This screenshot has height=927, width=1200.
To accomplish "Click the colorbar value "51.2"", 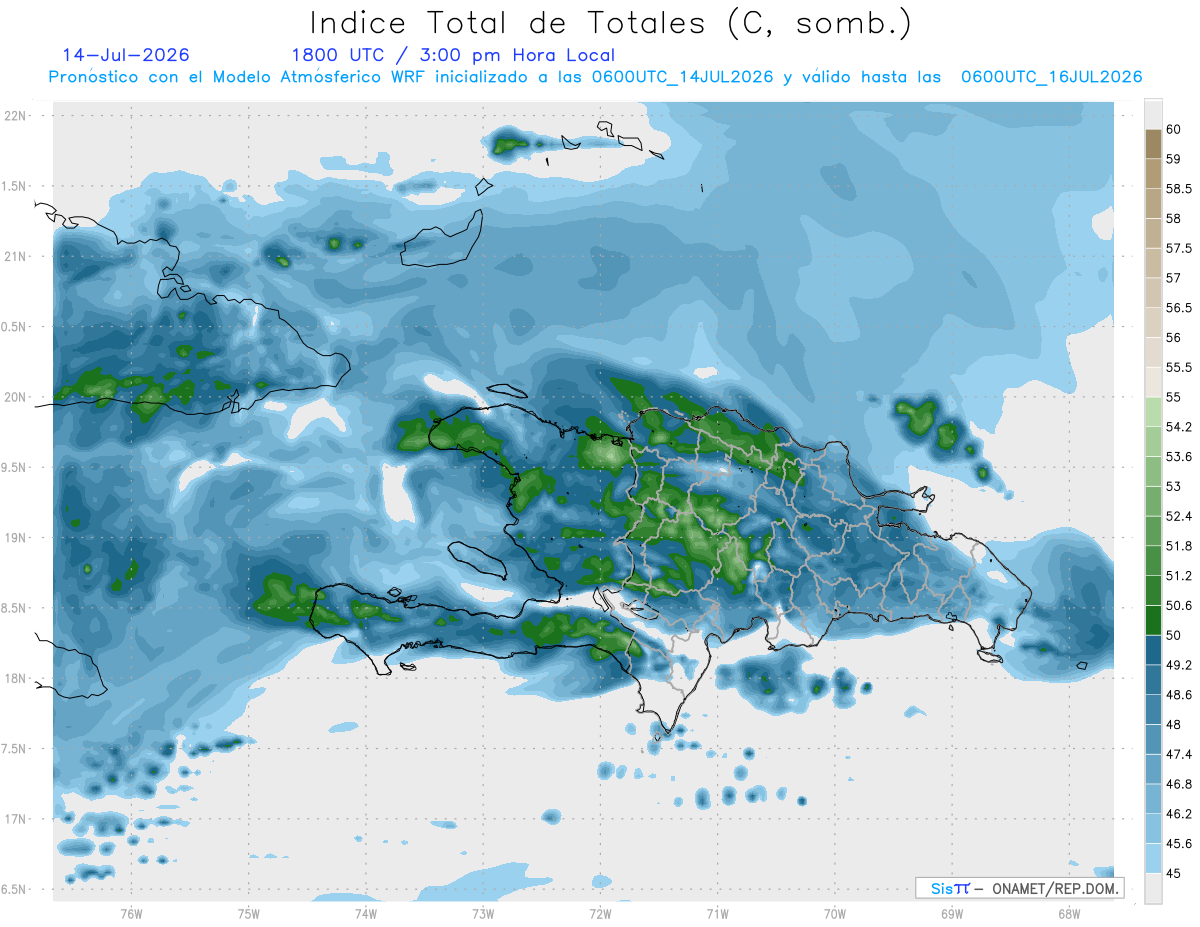I will [1180, 576].
